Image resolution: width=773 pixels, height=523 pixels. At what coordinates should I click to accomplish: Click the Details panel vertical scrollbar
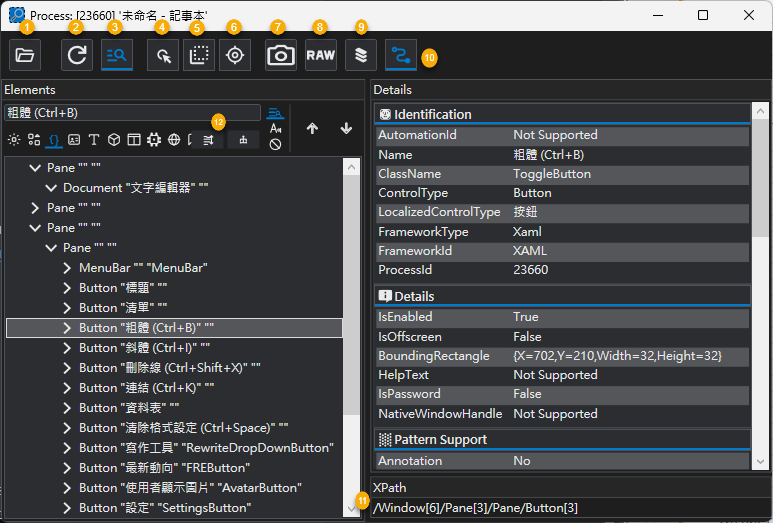point(760,286)
